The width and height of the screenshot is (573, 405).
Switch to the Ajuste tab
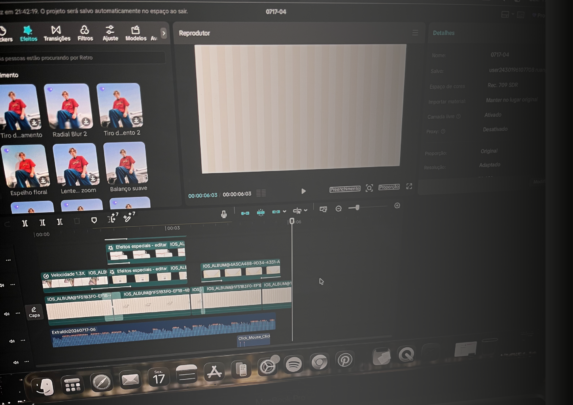(x=110, y=33)
